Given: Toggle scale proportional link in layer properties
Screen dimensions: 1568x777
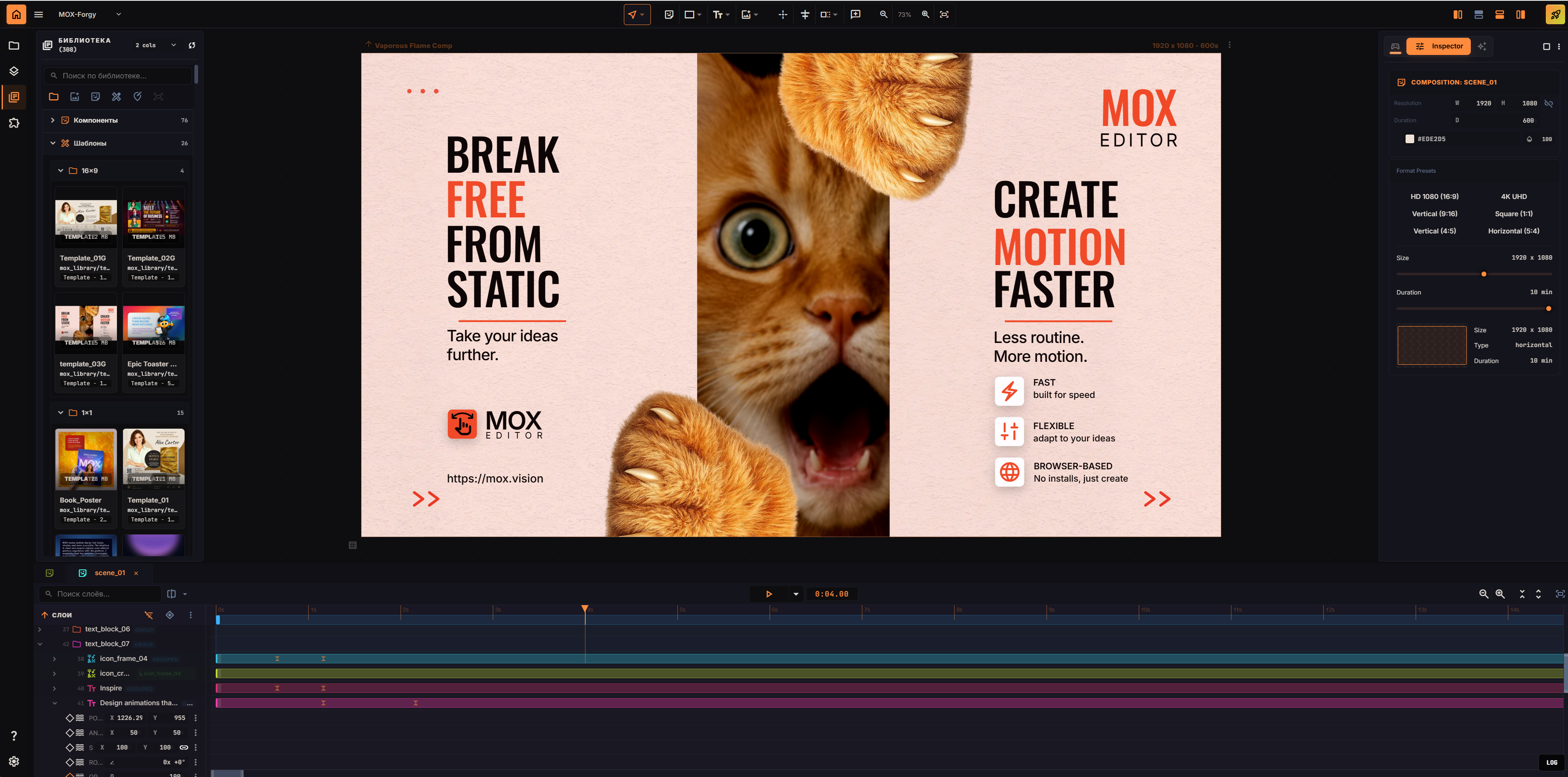Looking at the screenshot, I should (x=183, y=747).
